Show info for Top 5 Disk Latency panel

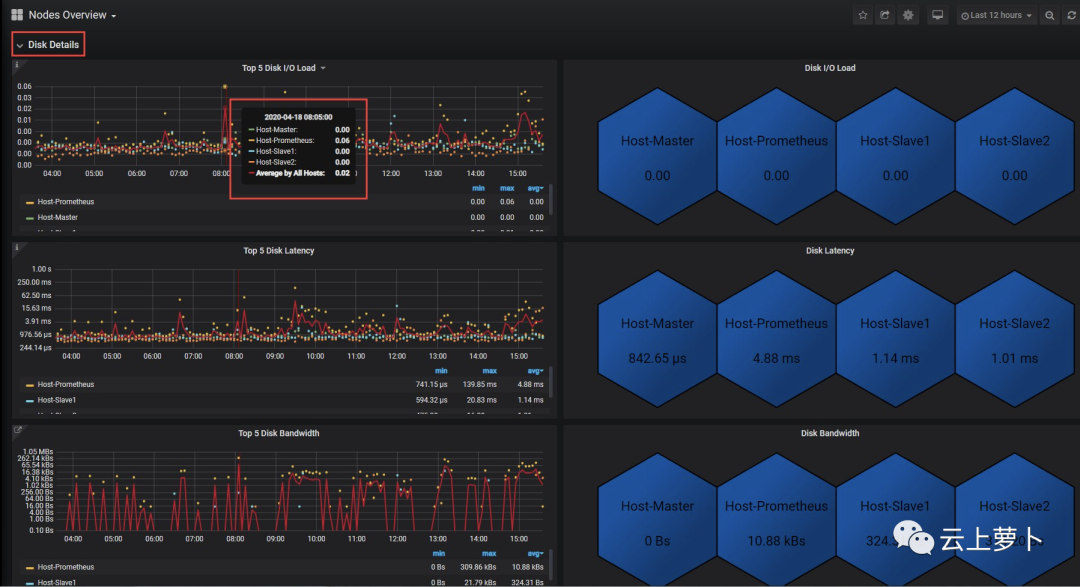point(17,247)
